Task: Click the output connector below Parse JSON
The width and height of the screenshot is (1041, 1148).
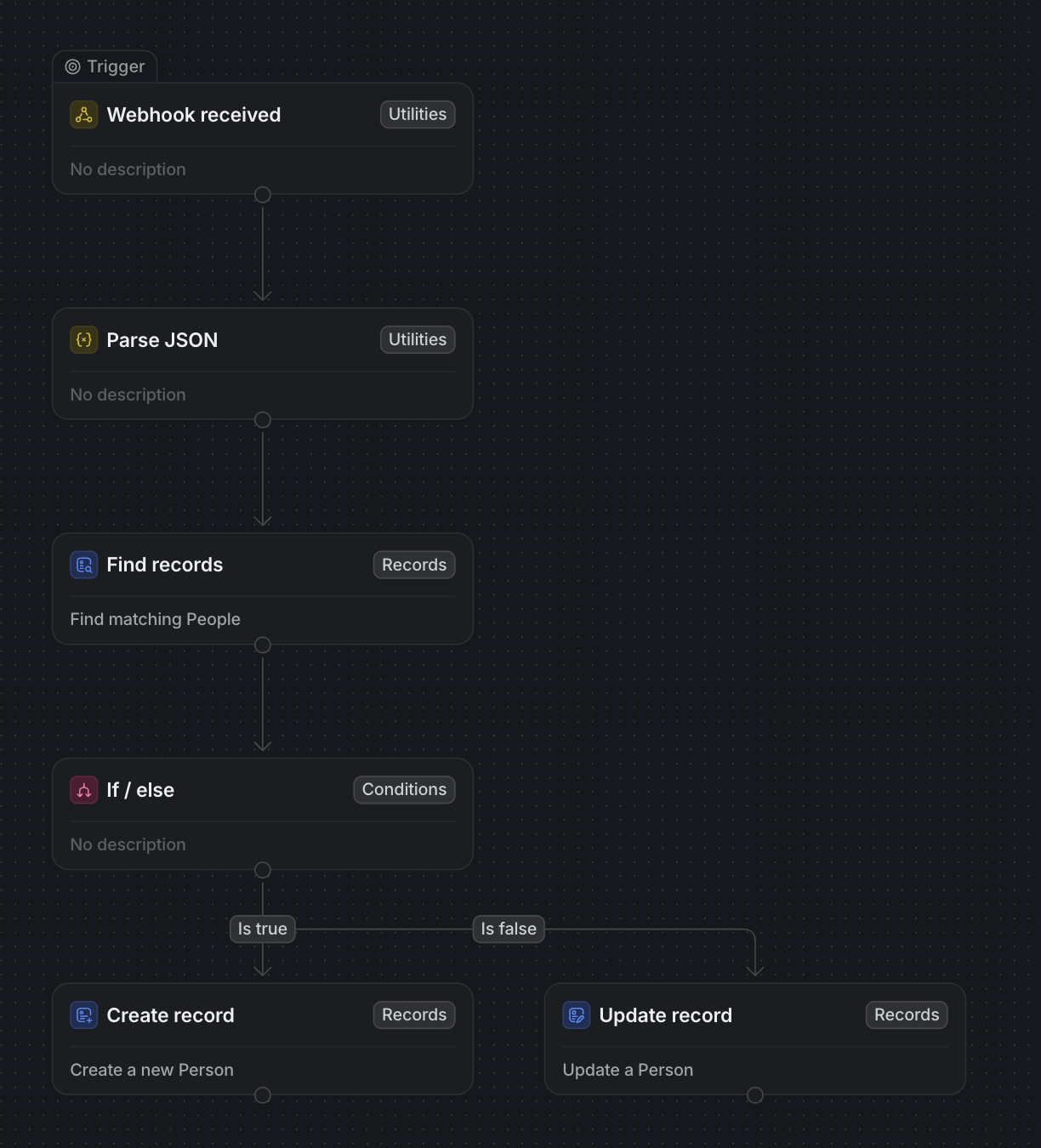Action: coord(263,420)
